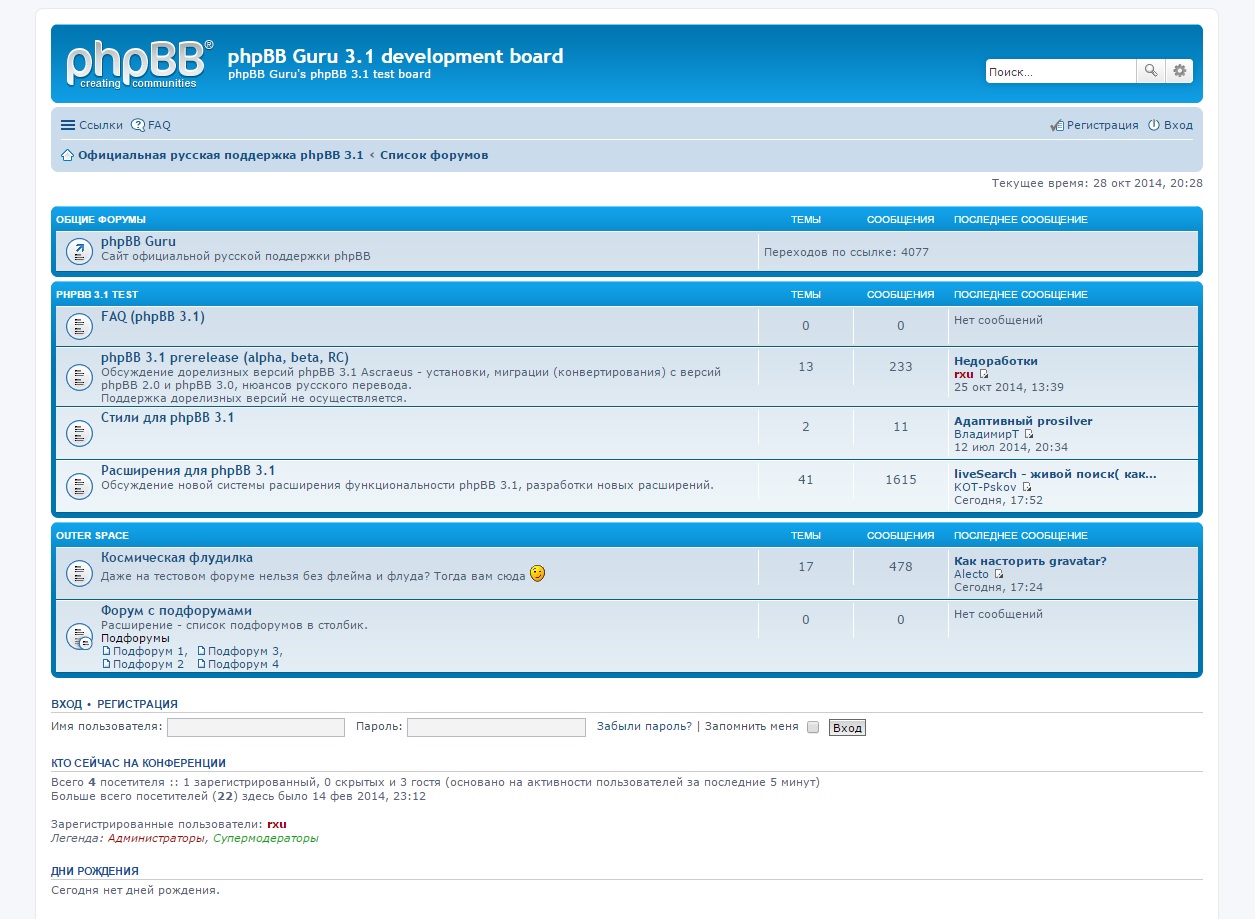Click the phpBB 3.1 prerelease forum icon

click(x=79, y=377)
